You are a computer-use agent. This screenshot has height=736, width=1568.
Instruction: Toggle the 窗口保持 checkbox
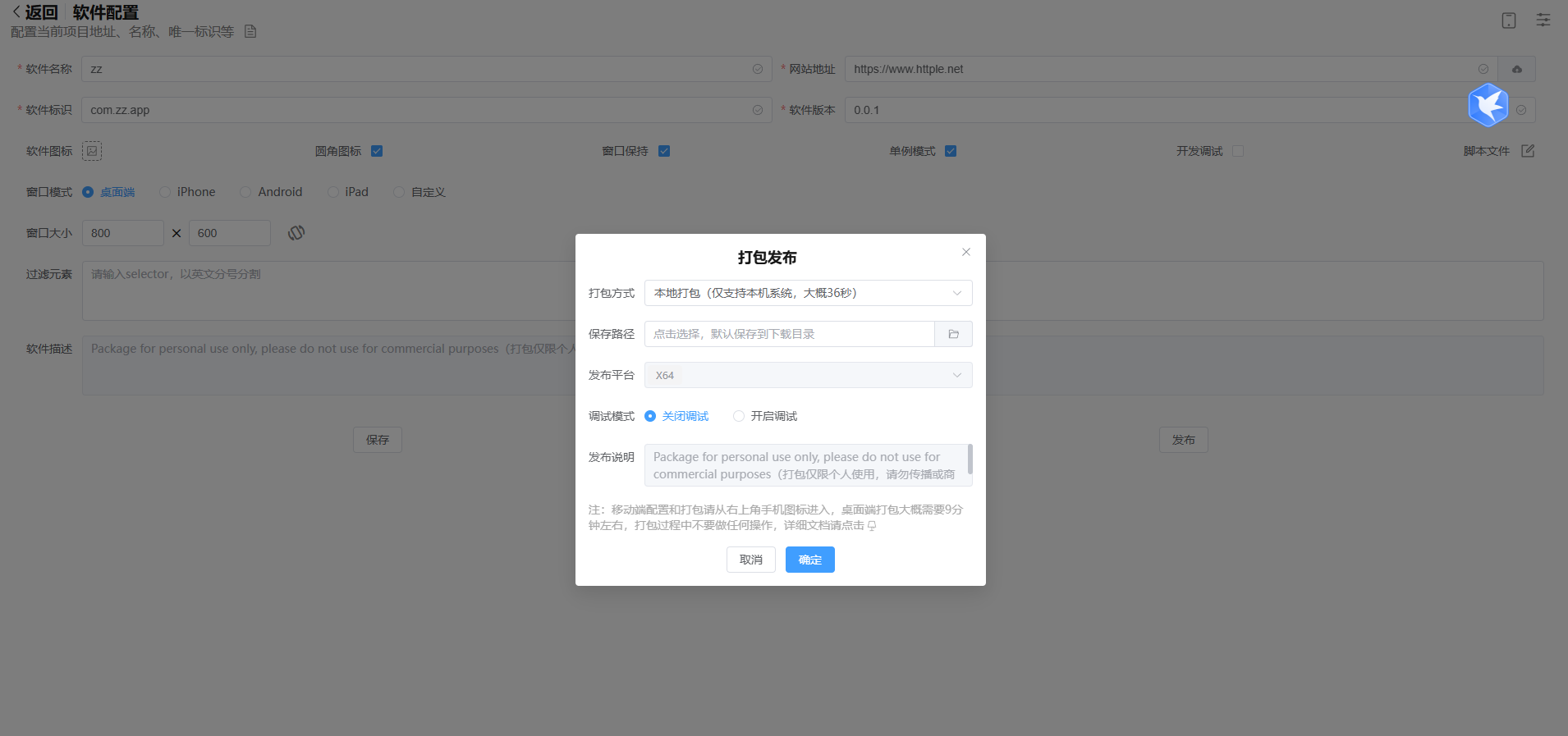(x=664, y=151)
